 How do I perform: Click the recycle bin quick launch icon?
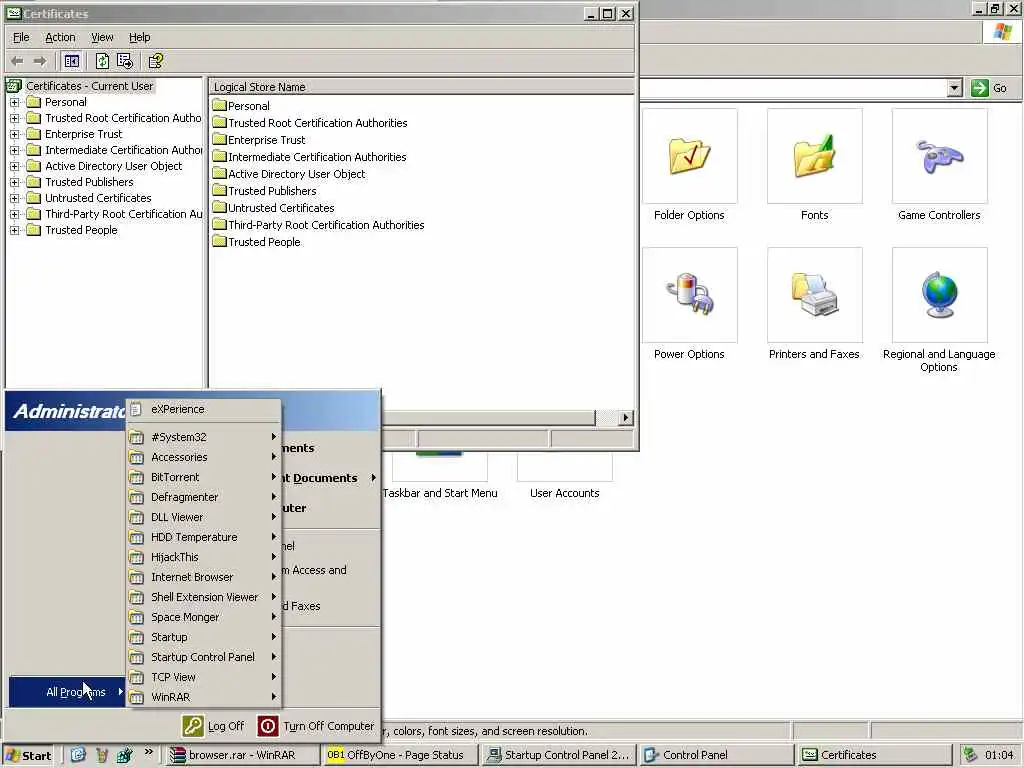[x=101, y=755]
